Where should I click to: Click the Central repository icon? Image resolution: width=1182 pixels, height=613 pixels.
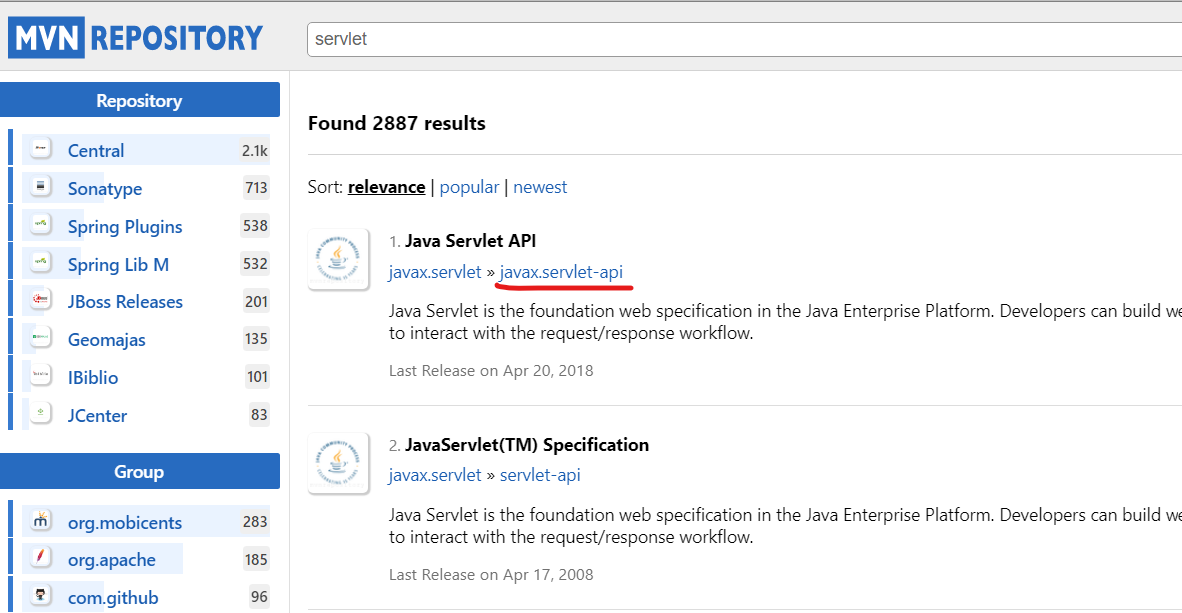(41, 149)
